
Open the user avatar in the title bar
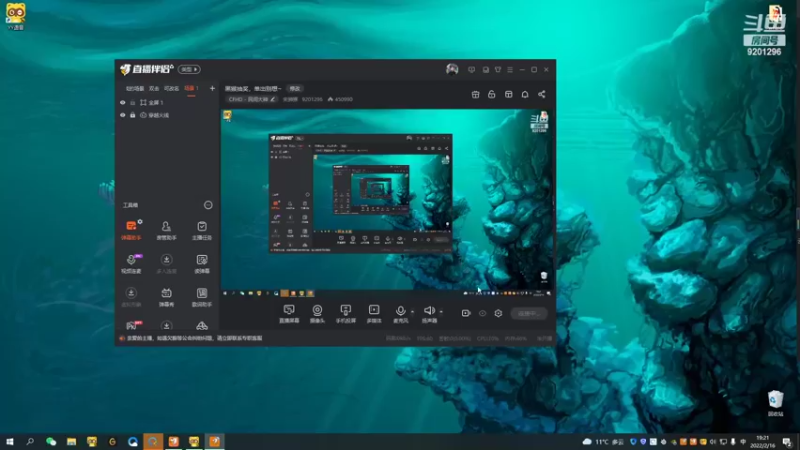click(x=452, y=69)
